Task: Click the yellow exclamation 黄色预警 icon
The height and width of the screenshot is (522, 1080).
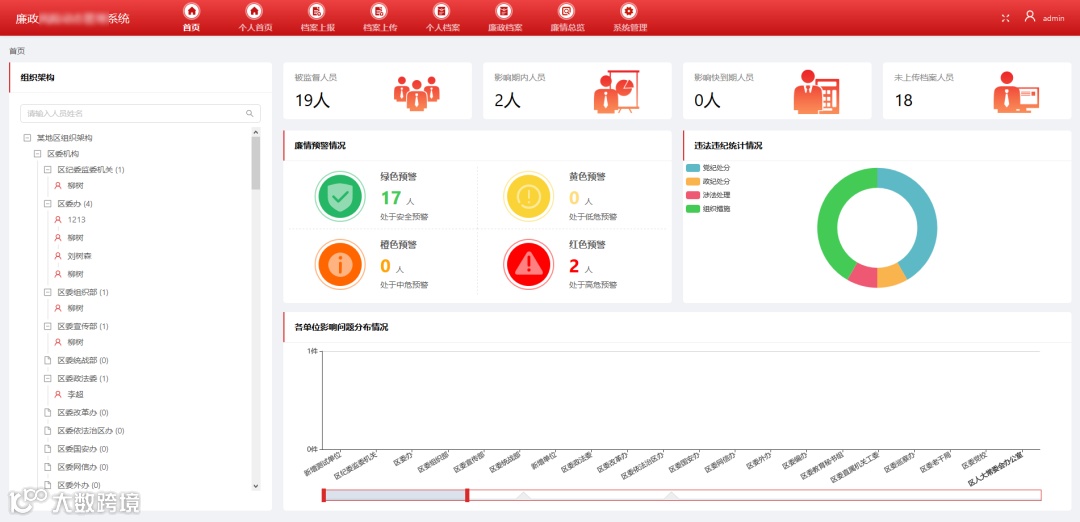Action: point(528,196)
